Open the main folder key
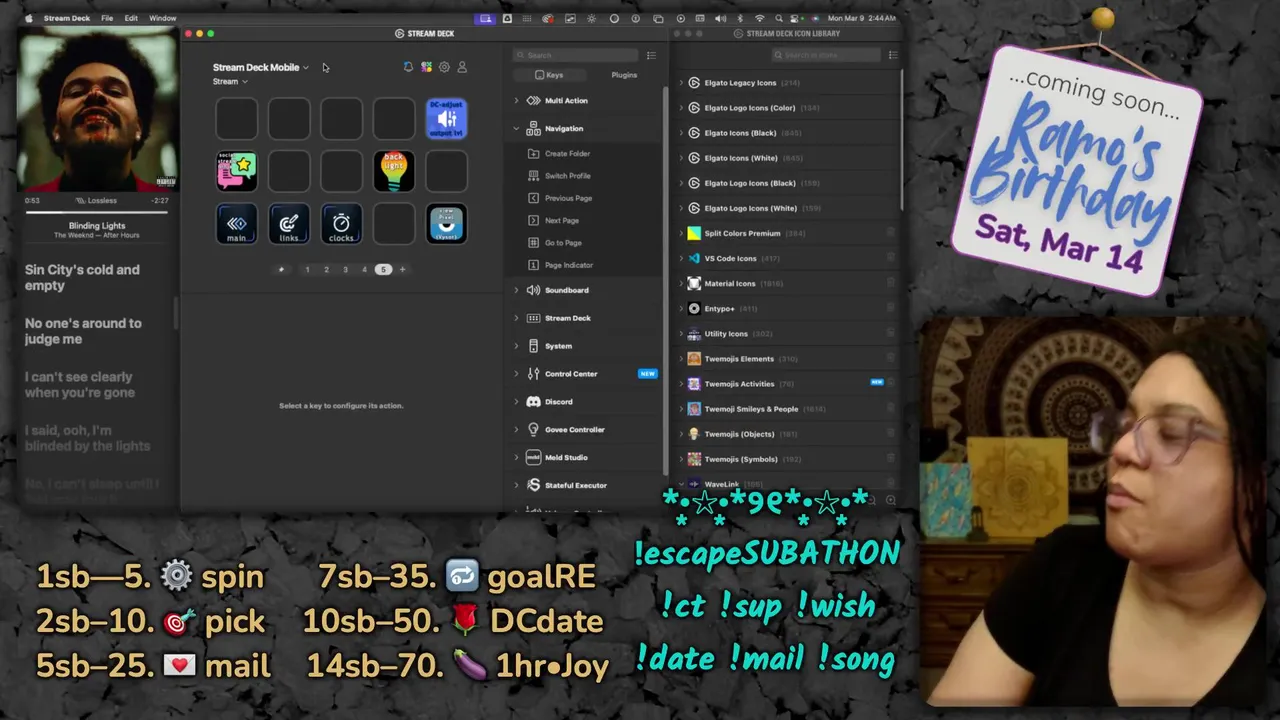 [x=237, y=224]
